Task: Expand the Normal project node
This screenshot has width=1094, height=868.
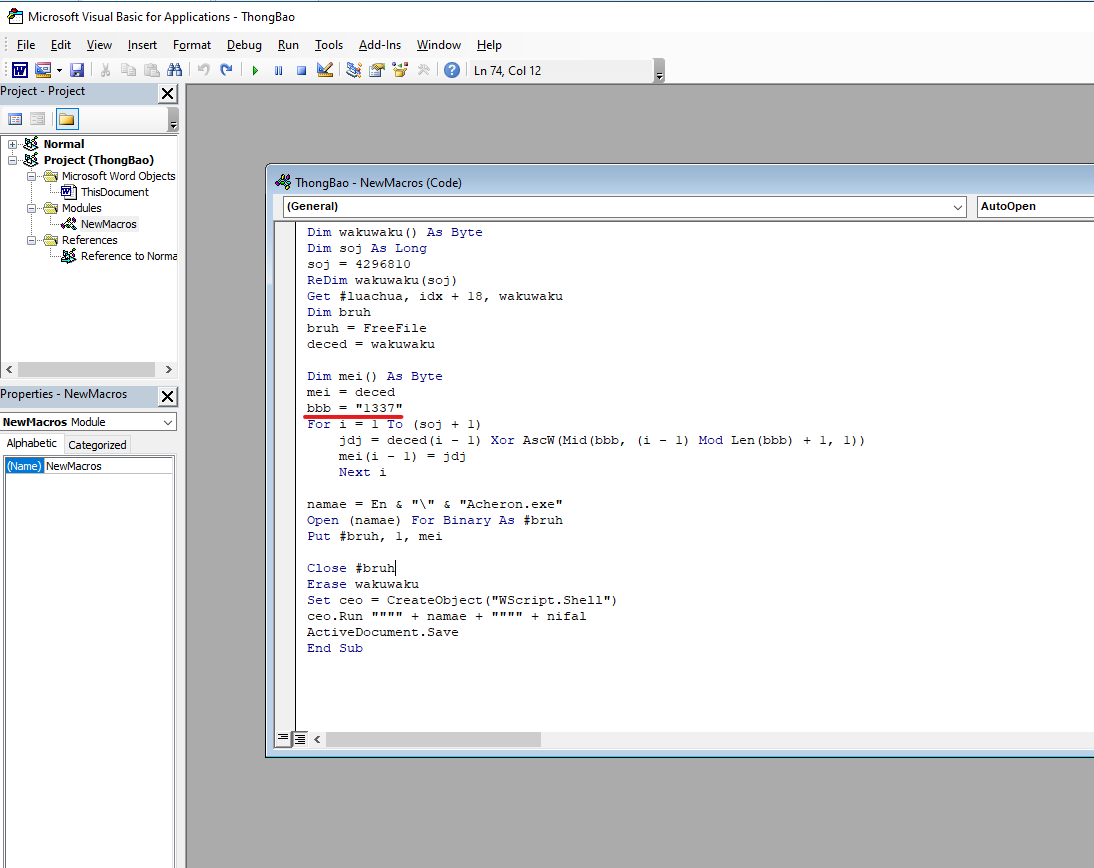Action: point(13,144)
